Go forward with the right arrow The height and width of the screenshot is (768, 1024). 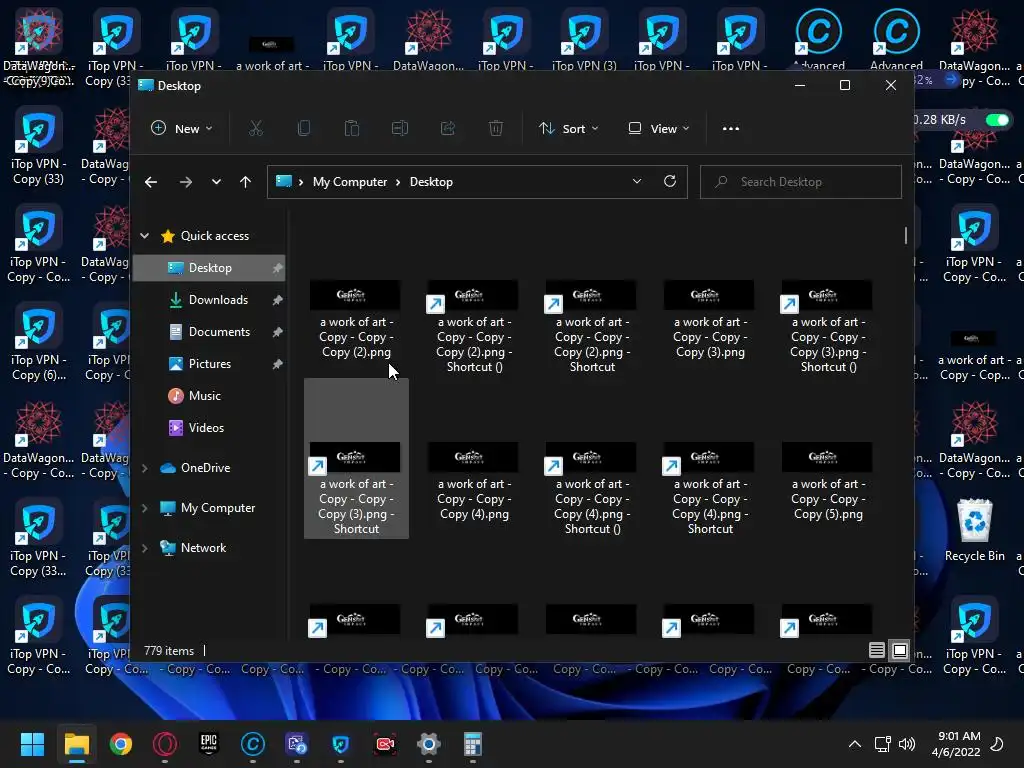(x=185, y=182)
